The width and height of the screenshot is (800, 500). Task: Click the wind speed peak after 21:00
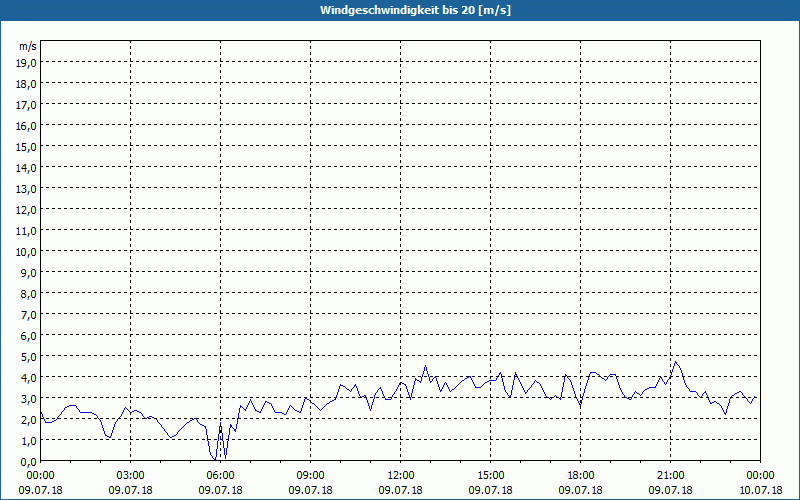coord(676,362)
